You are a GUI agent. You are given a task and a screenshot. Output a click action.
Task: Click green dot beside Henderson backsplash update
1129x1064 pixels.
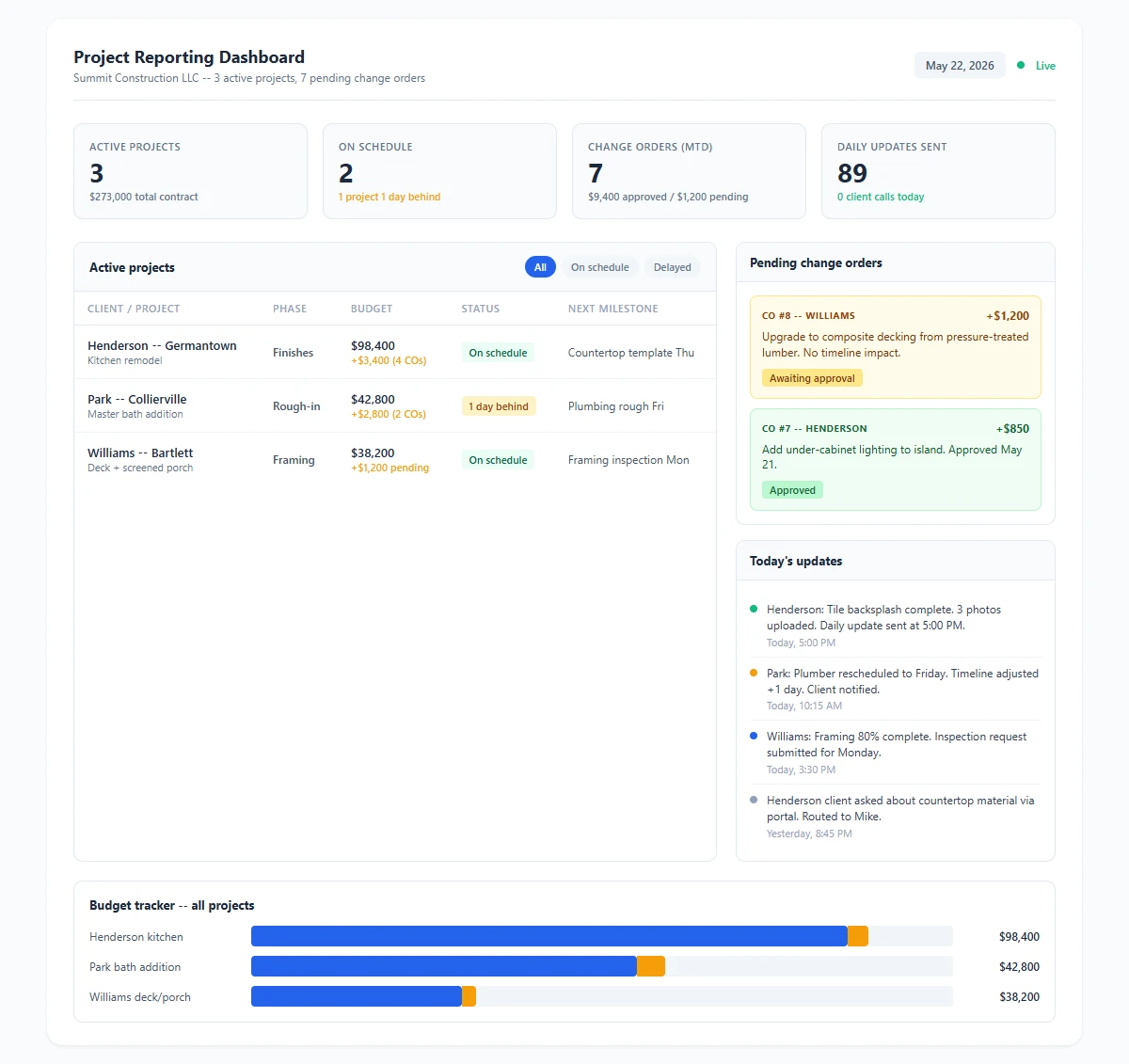tap(754, 609)
